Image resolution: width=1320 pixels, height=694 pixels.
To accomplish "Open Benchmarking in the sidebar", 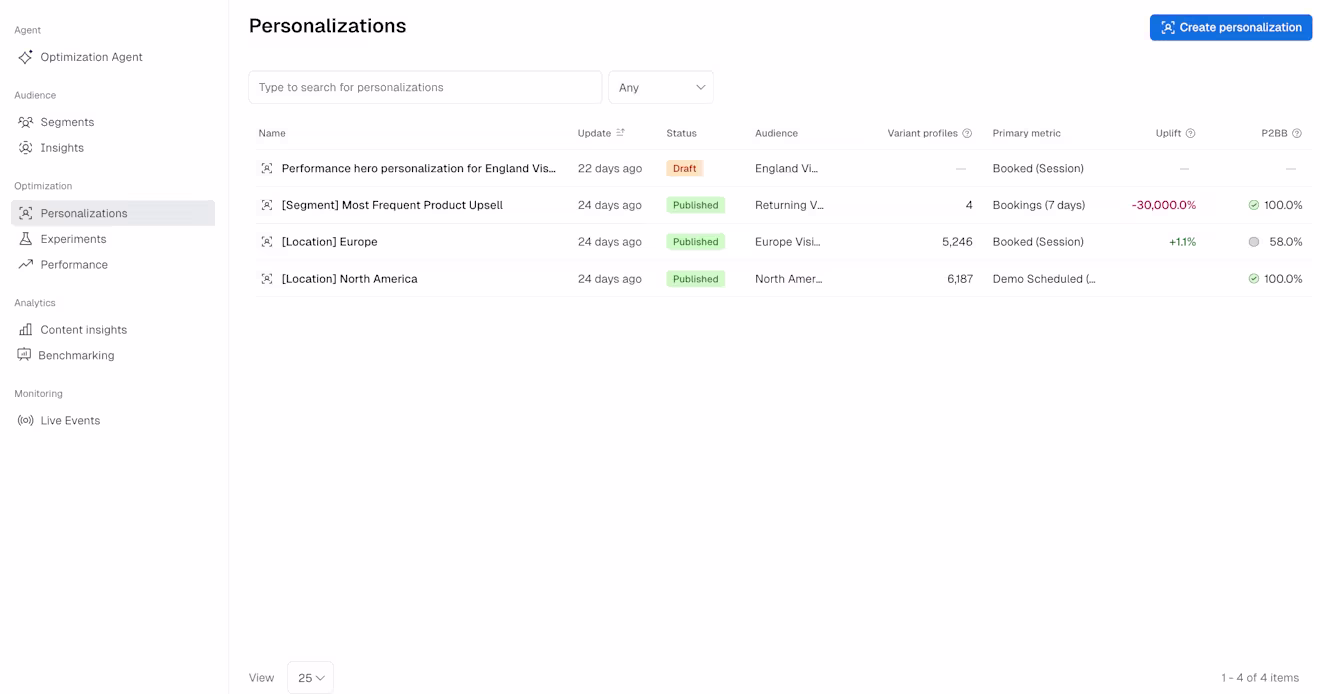I will point(76,355).
